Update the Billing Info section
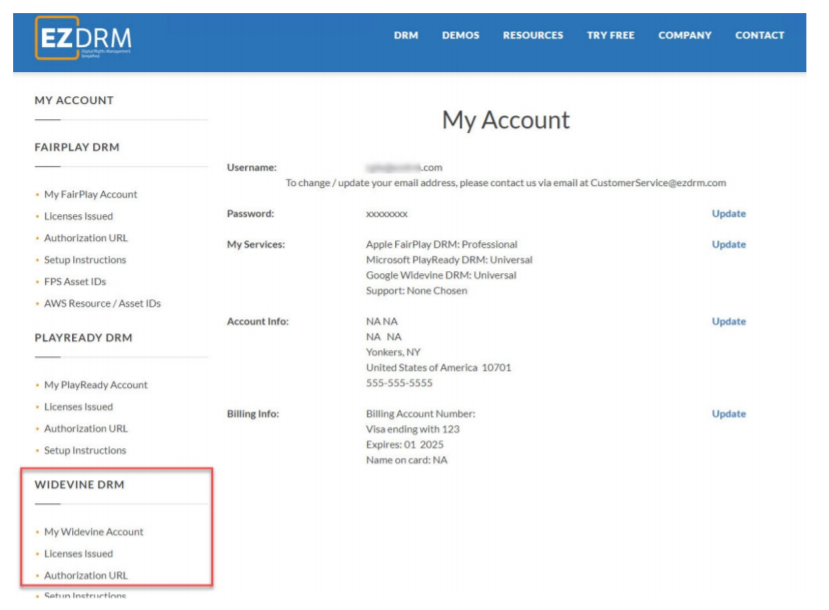829x610 pixels. 728,413
